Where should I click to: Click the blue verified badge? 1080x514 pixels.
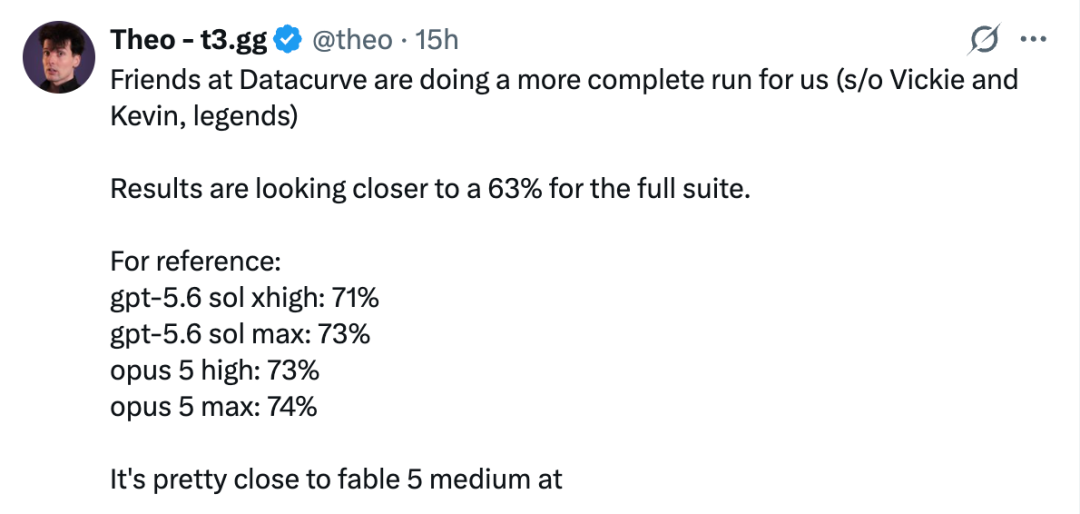pos(288,41)
